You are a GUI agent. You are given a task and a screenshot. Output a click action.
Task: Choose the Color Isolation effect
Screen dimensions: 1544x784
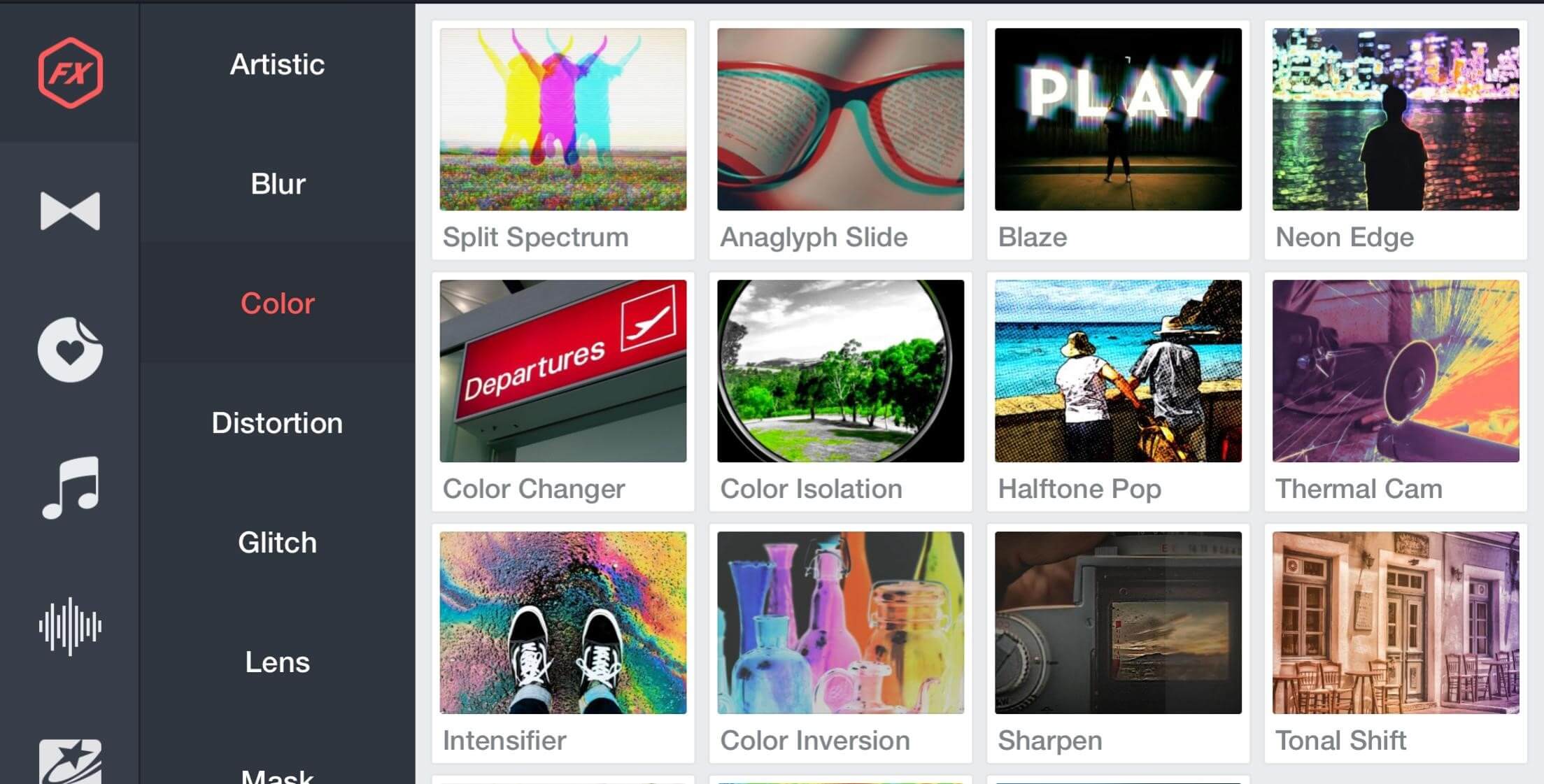pyautogui.click(x=840, y=392)
